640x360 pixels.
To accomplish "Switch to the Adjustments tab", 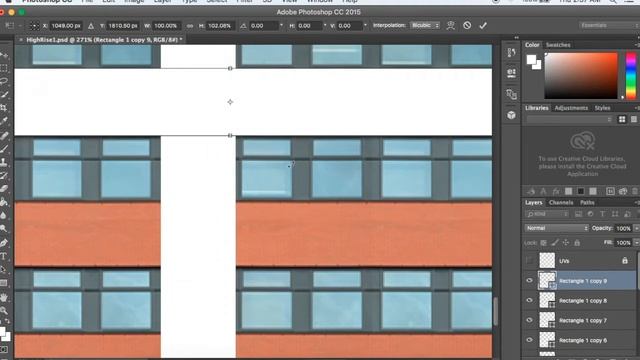I will (571, 108).
